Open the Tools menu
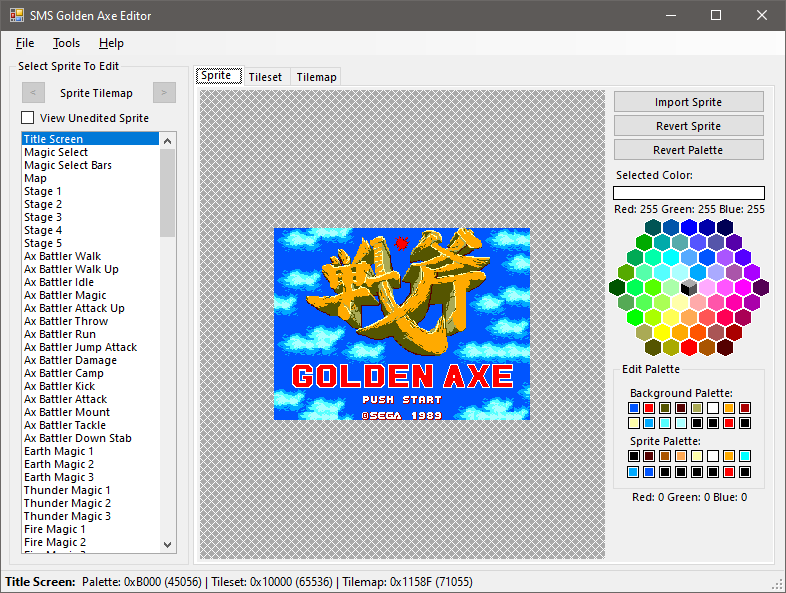 (66, 43)
